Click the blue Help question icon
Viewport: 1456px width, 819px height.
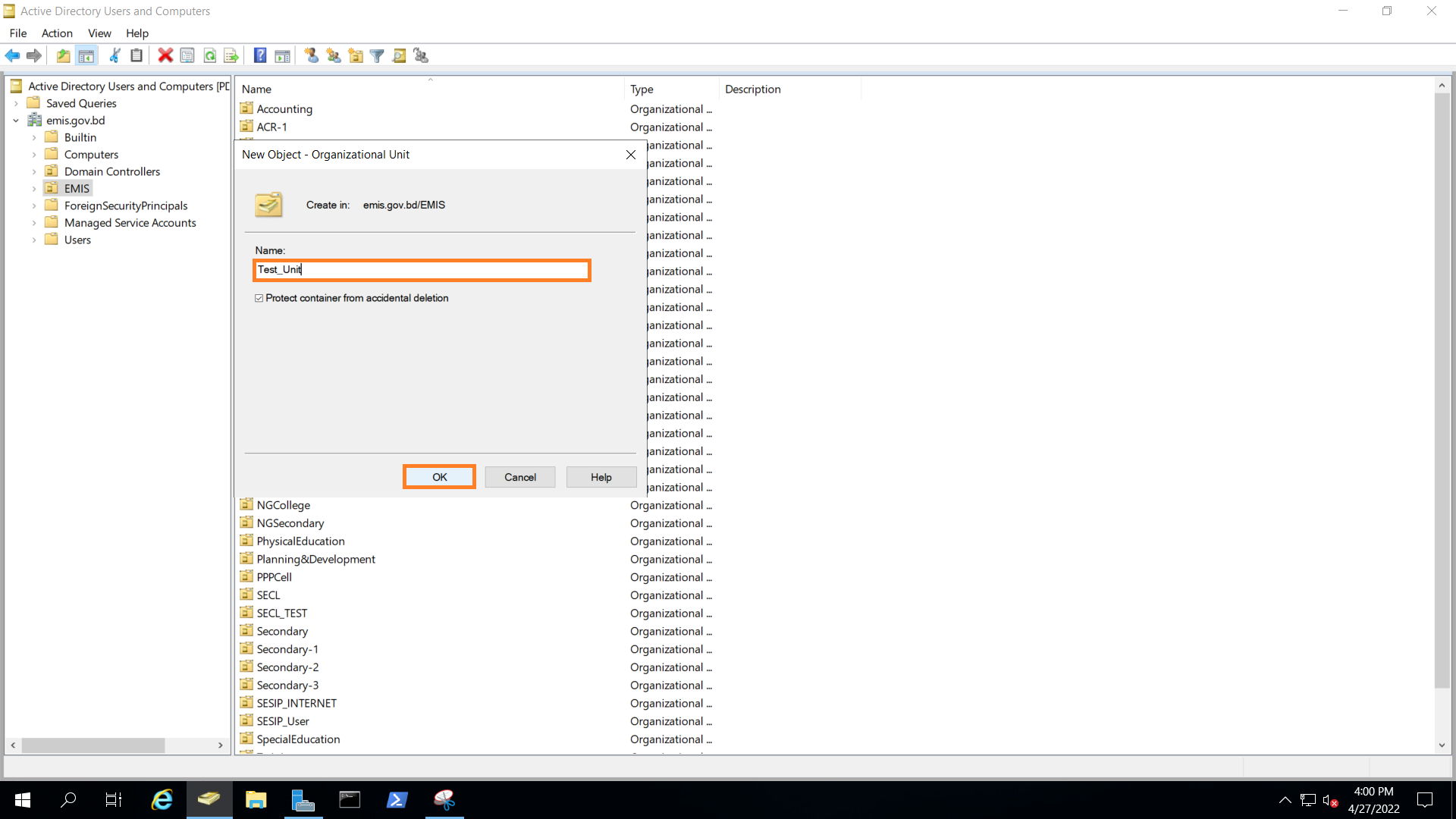point(260,55)
